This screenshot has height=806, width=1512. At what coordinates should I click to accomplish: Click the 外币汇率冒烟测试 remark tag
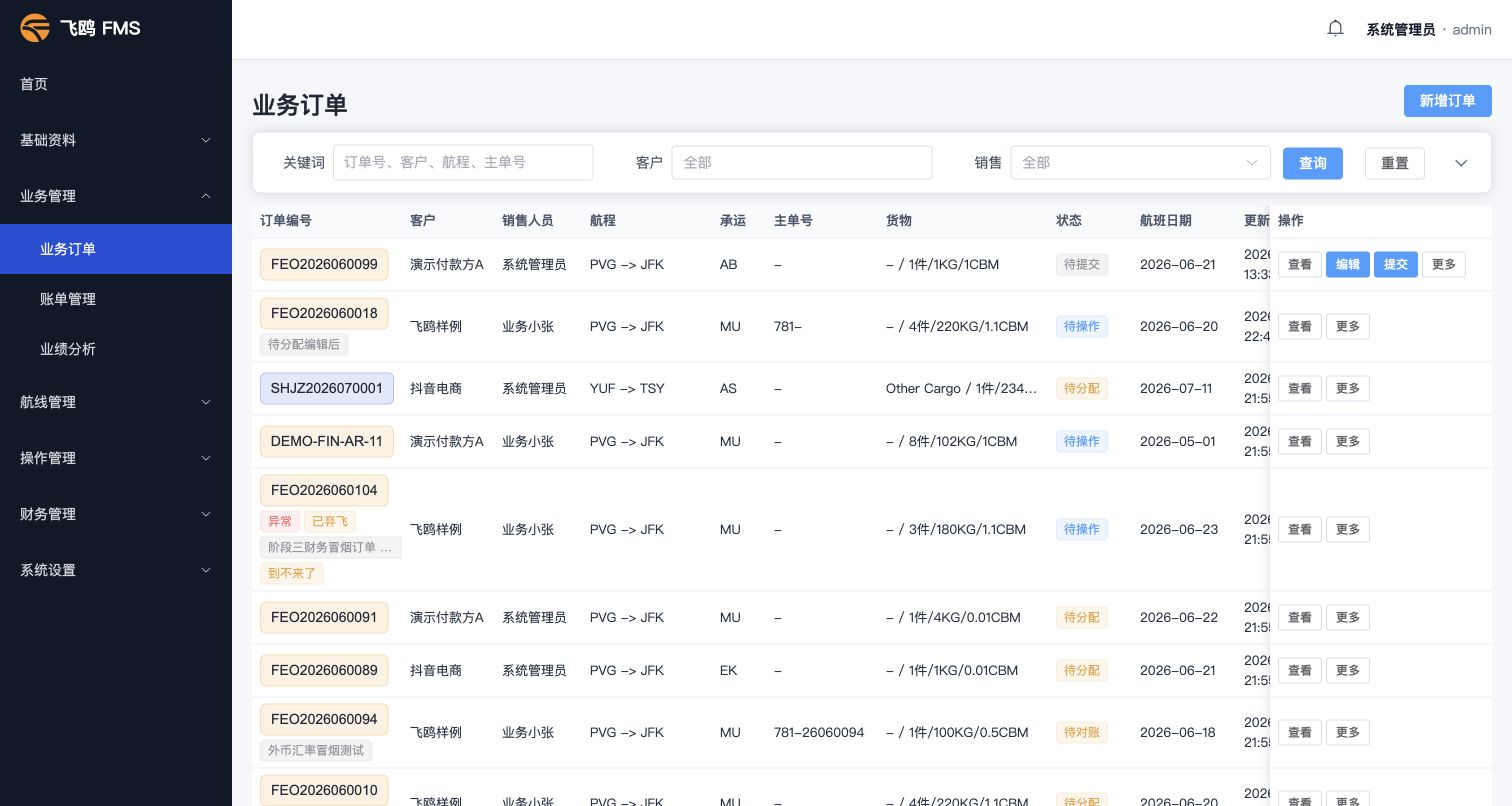click(316, 750)
